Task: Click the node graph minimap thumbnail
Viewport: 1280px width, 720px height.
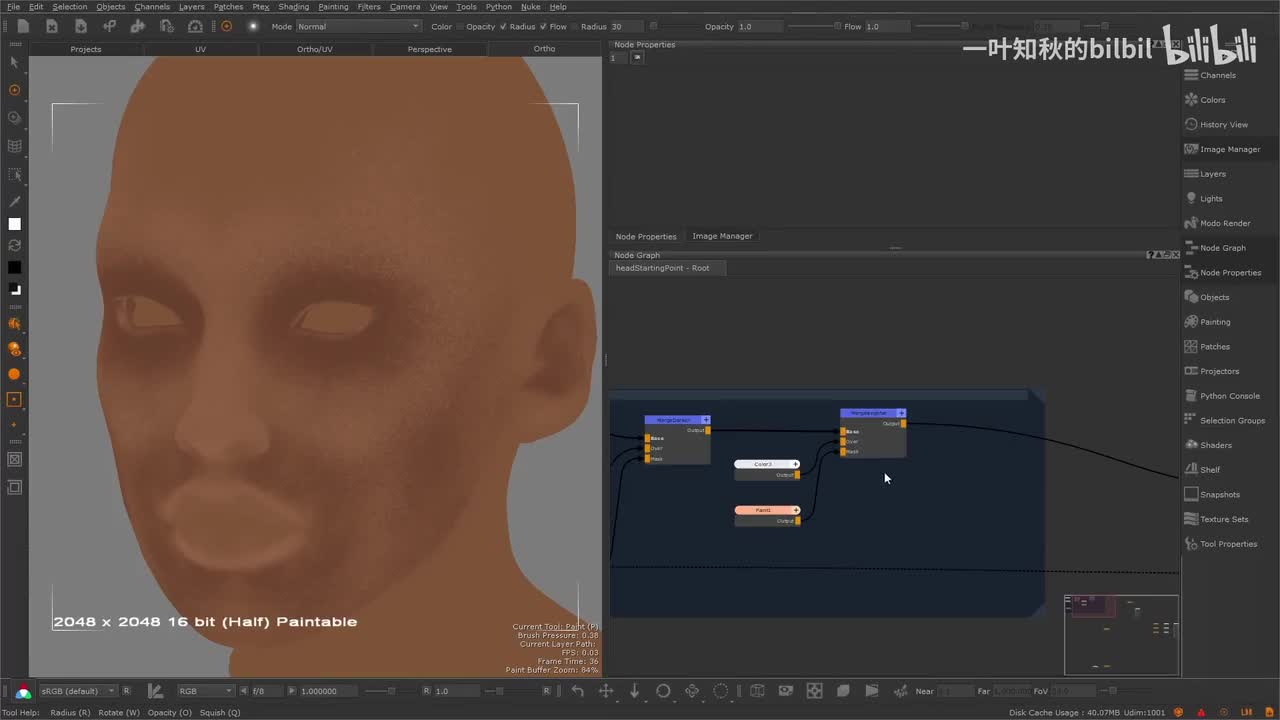Action: click(x=1121, y=634)
